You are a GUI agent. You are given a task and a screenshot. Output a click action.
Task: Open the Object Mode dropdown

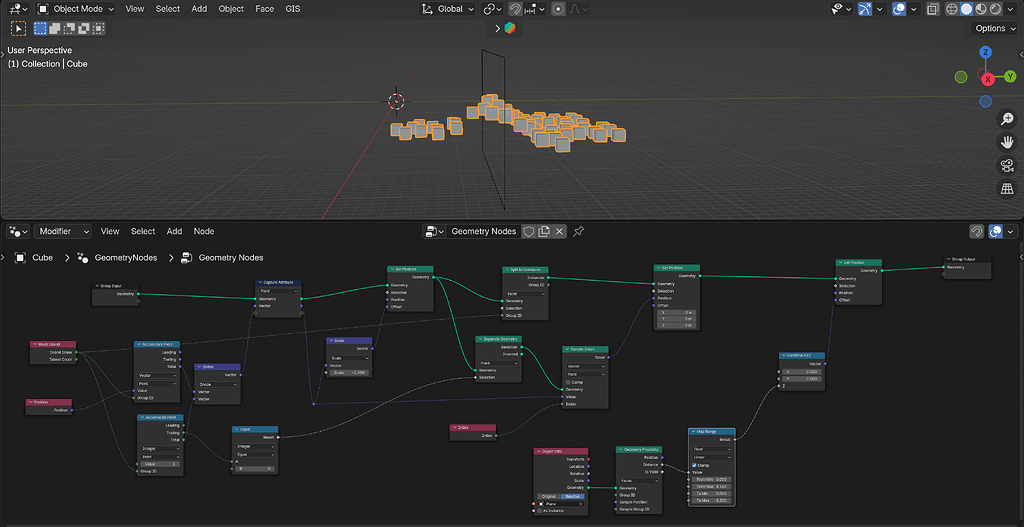click(x=75, y=9)
